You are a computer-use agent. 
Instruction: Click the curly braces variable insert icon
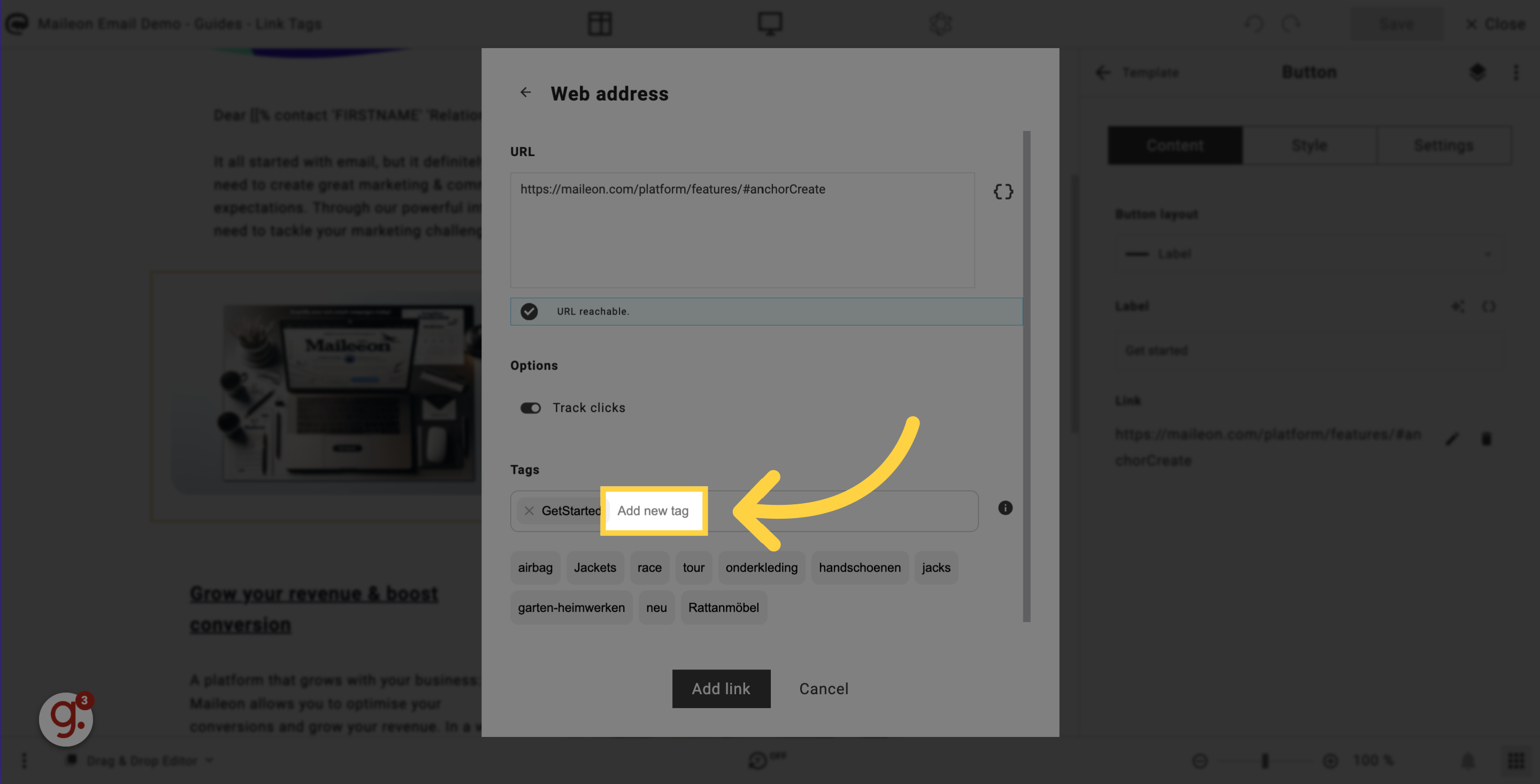coord(1003,192)
